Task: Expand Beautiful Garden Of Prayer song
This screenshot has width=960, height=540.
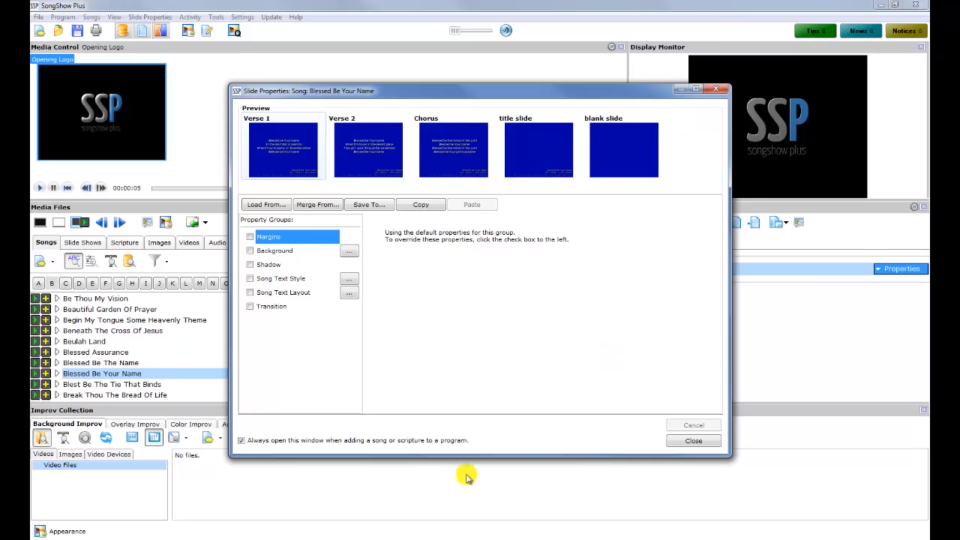Action: pyautogui.click(x=57, y=309)
